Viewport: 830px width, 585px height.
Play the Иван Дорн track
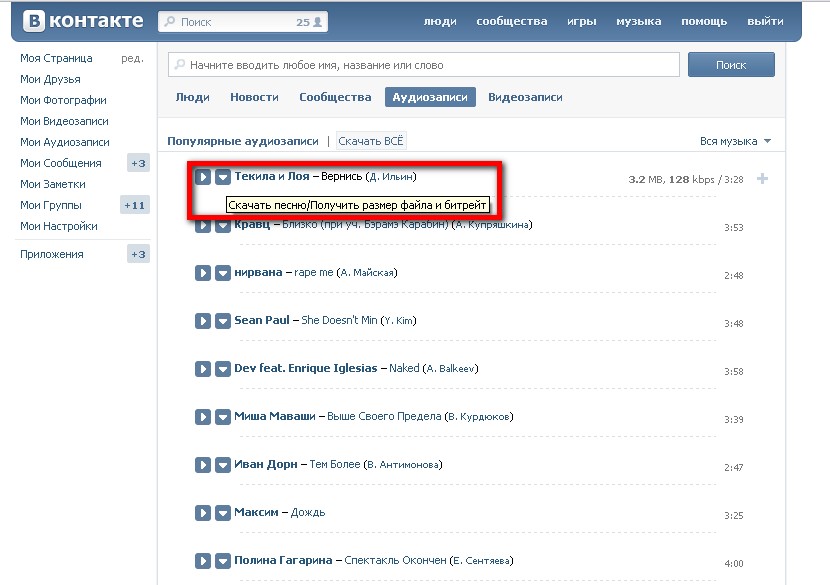coord(203,465)
